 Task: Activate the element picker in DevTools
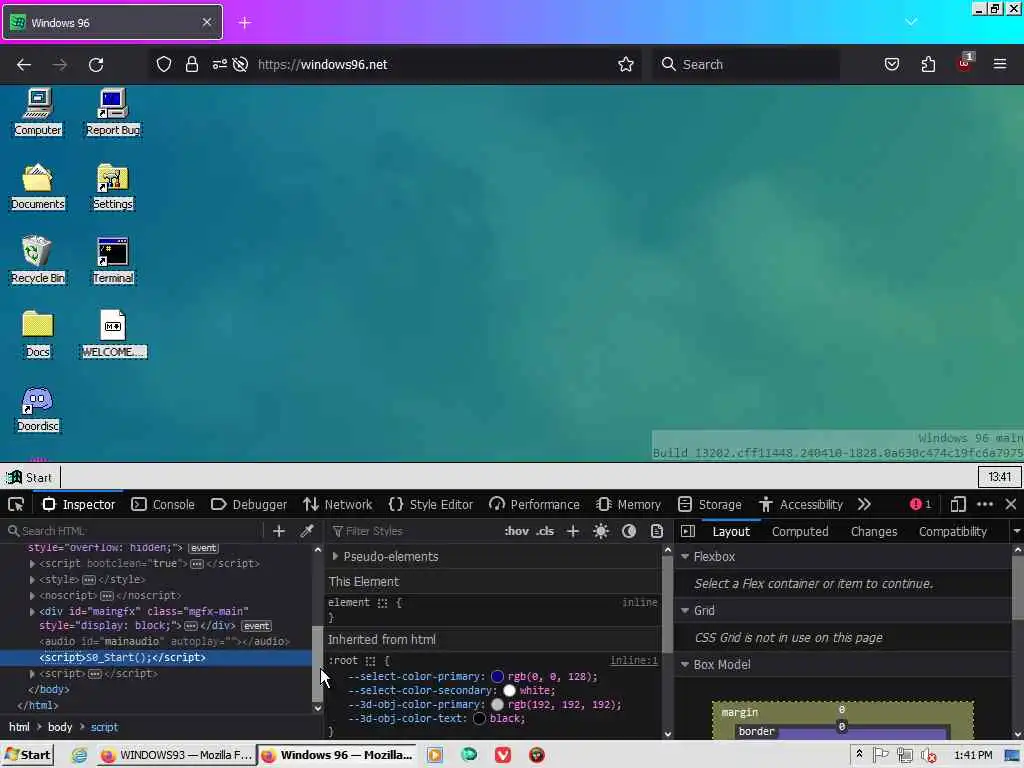pyautogui.click(x=16, y=504)
